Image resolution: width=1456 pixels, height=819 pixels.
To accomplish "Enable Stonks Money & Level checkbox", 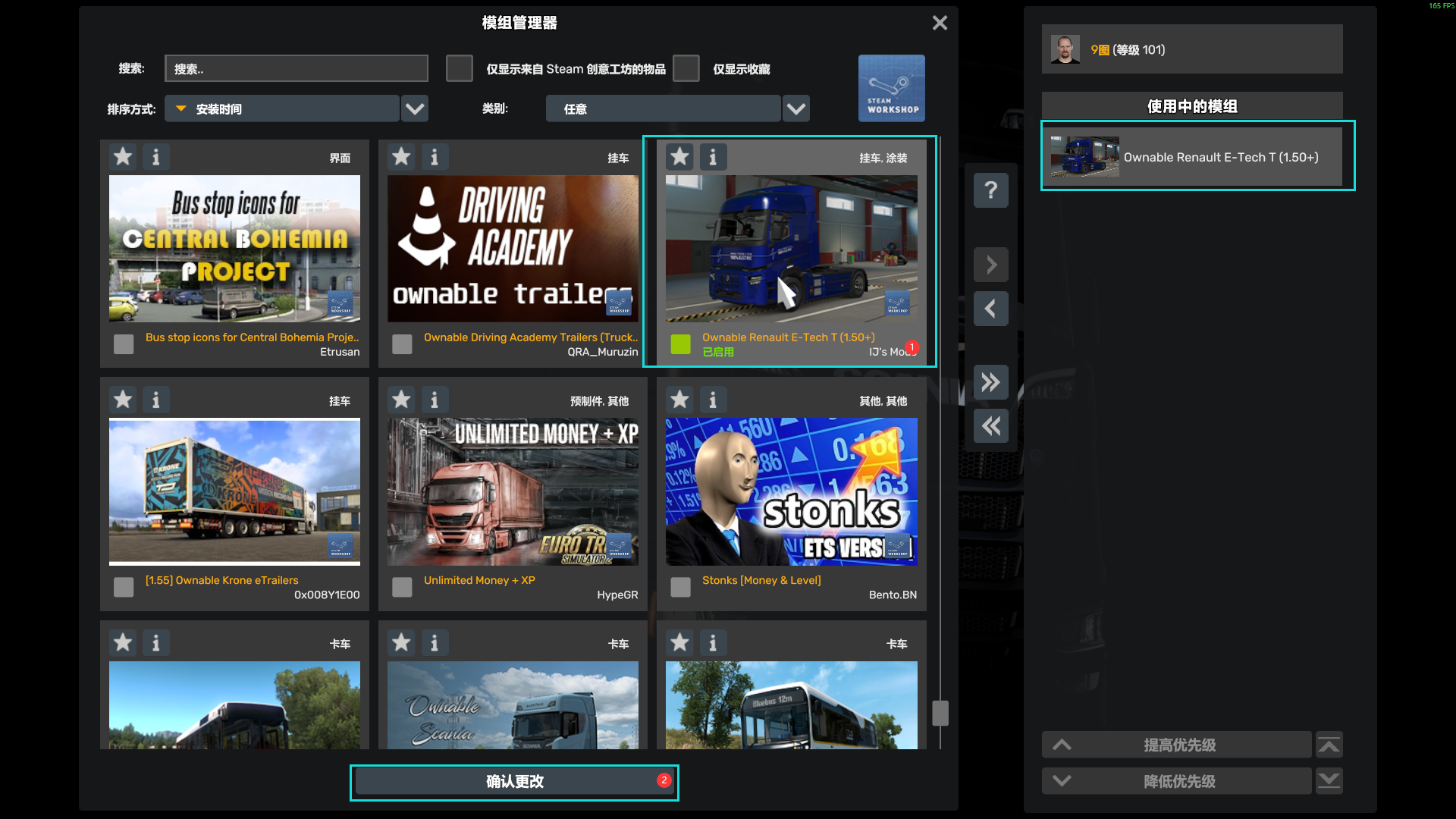I will 681,587.
